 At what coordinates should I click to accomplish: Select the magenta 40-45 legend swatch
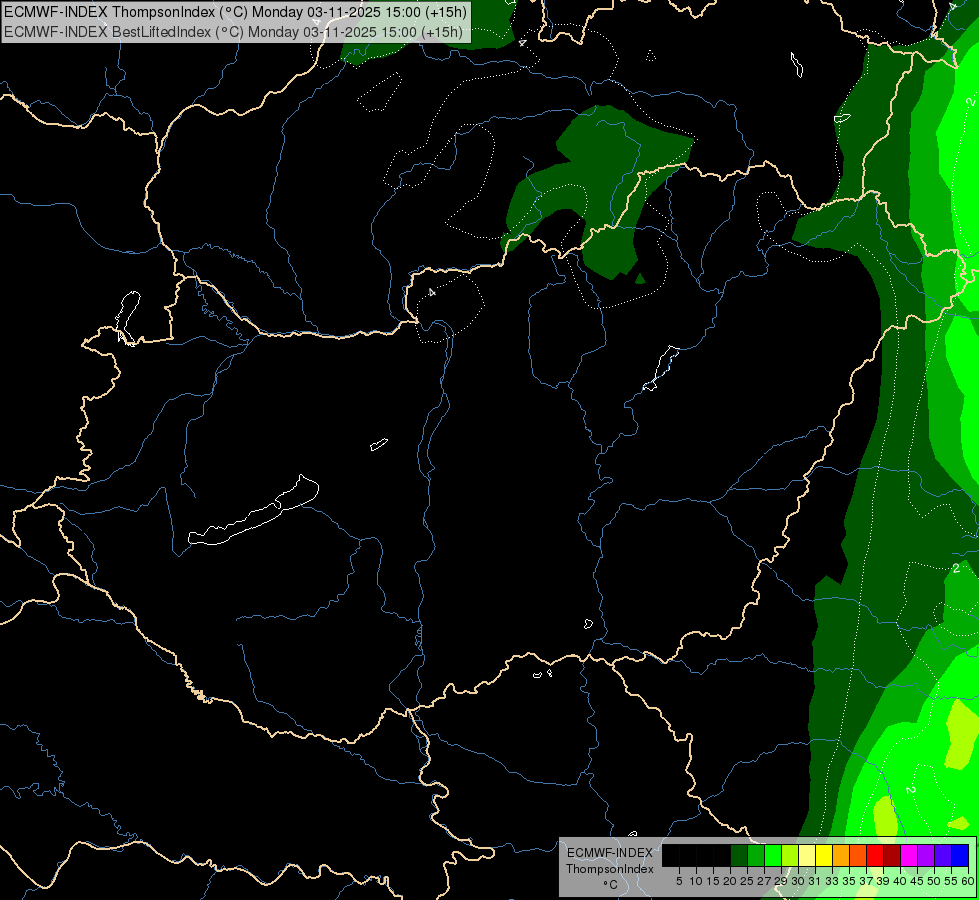click(x=909, y=855)
